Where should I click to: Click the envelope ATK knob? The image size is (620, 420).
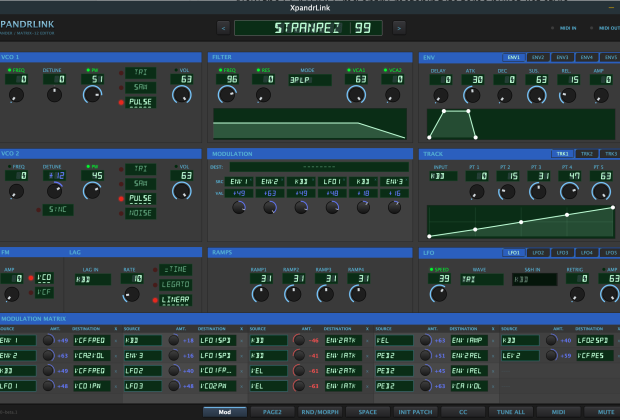coord(472,95)
